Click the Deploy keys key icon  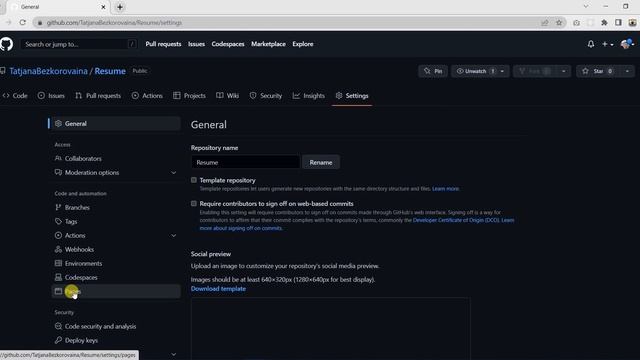[x=58, y=340]
